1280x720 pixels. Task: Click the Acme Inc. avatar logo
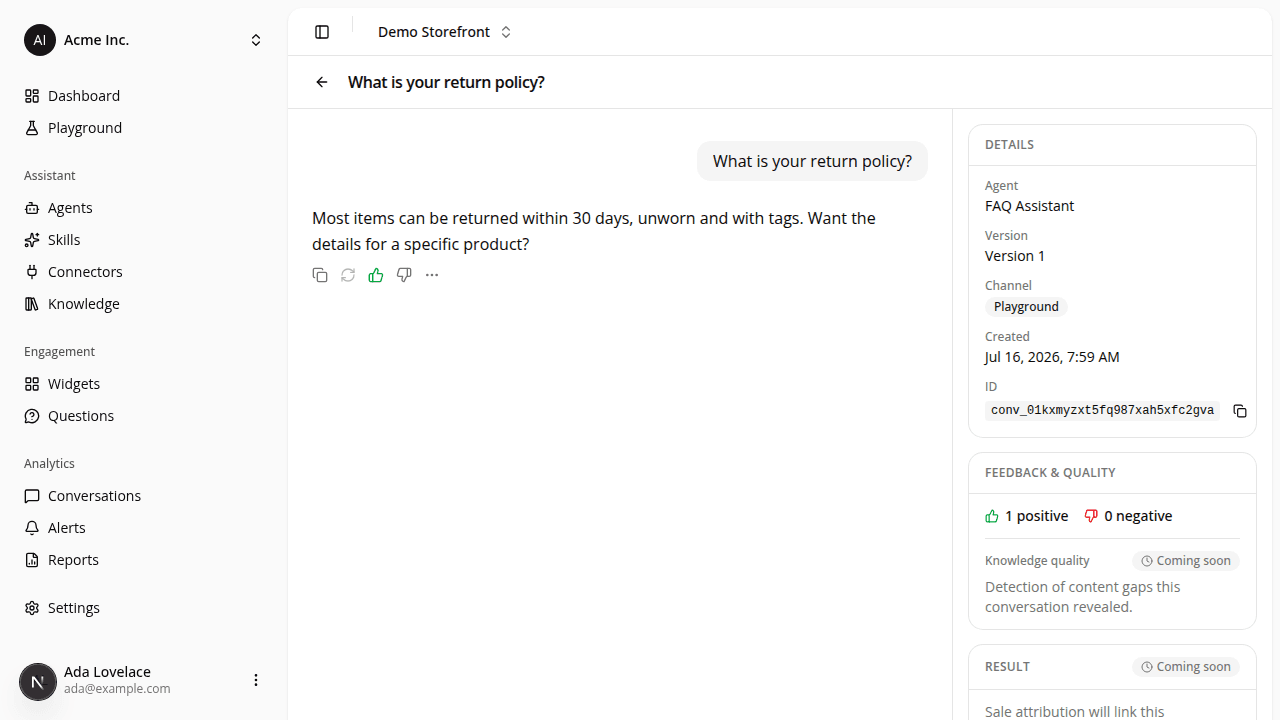coord(40,40)
